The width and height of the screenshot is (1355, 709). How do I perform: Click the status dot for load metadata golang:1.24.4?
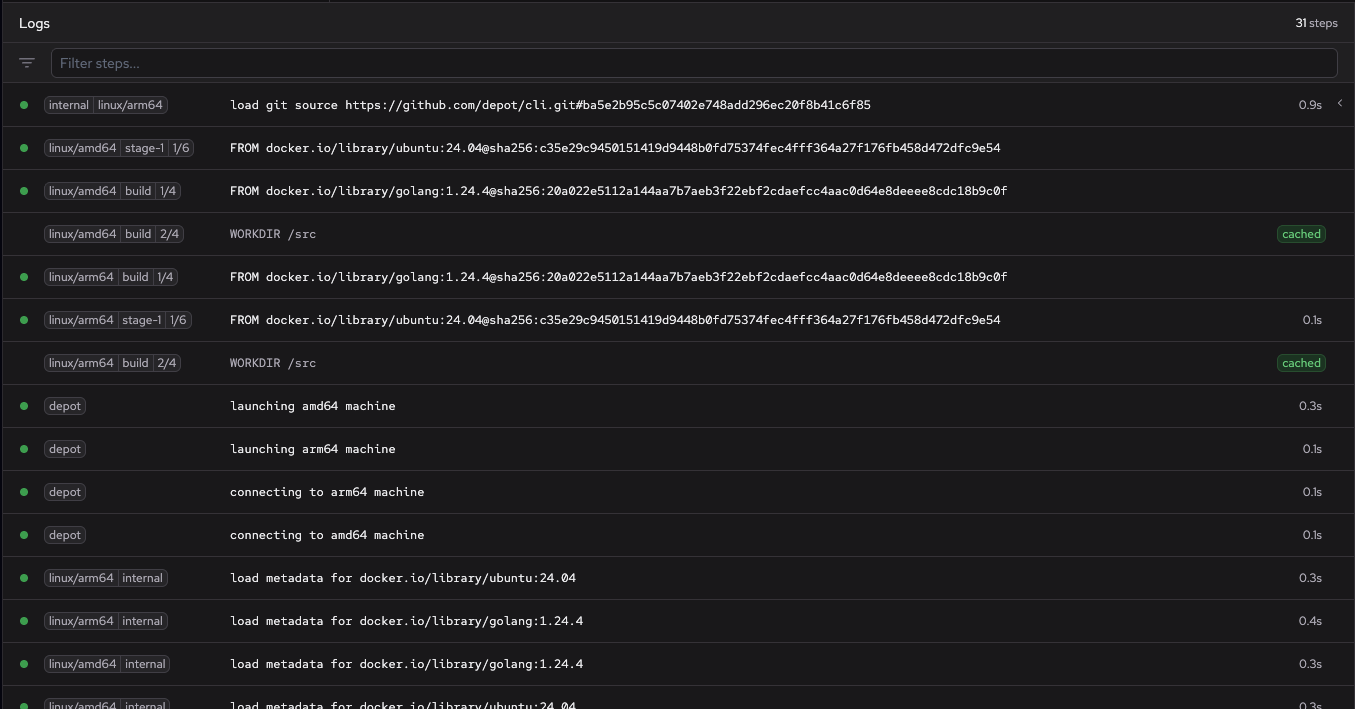tap(23, 620)
